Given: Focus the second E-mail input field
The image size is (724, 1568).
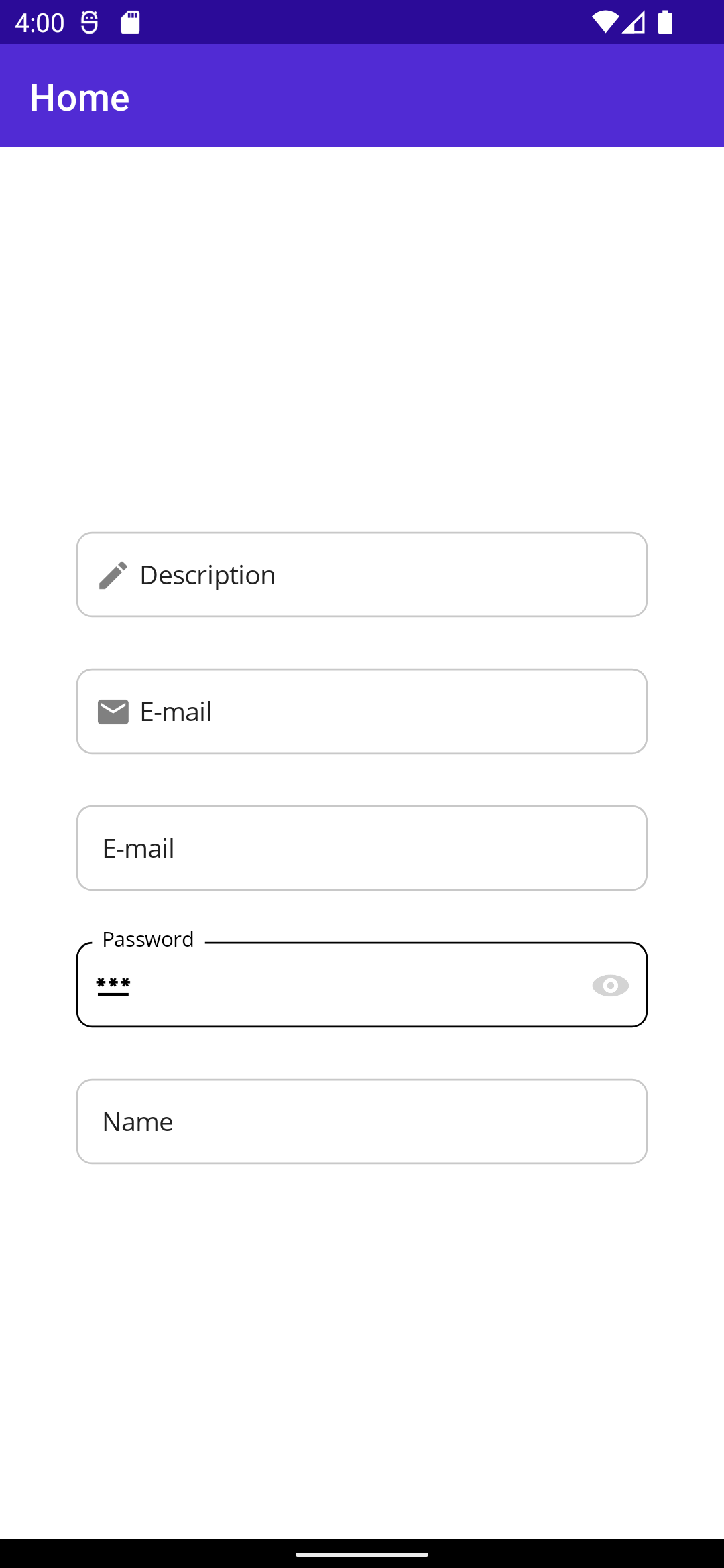Looking at the screenshot, I should click(x=362, y=848).
